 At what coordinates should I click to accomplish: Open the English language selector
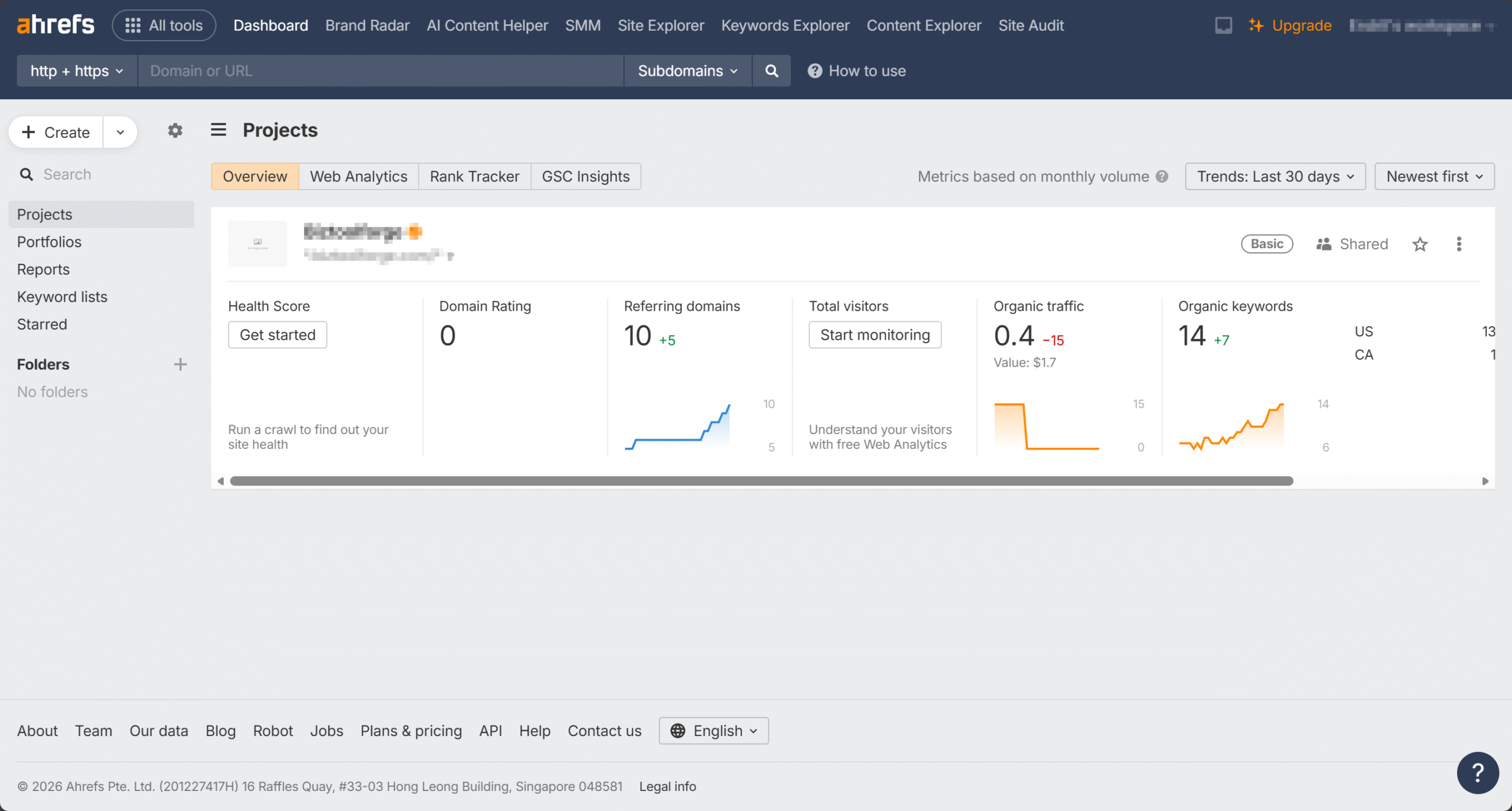(x=713, y=731)
